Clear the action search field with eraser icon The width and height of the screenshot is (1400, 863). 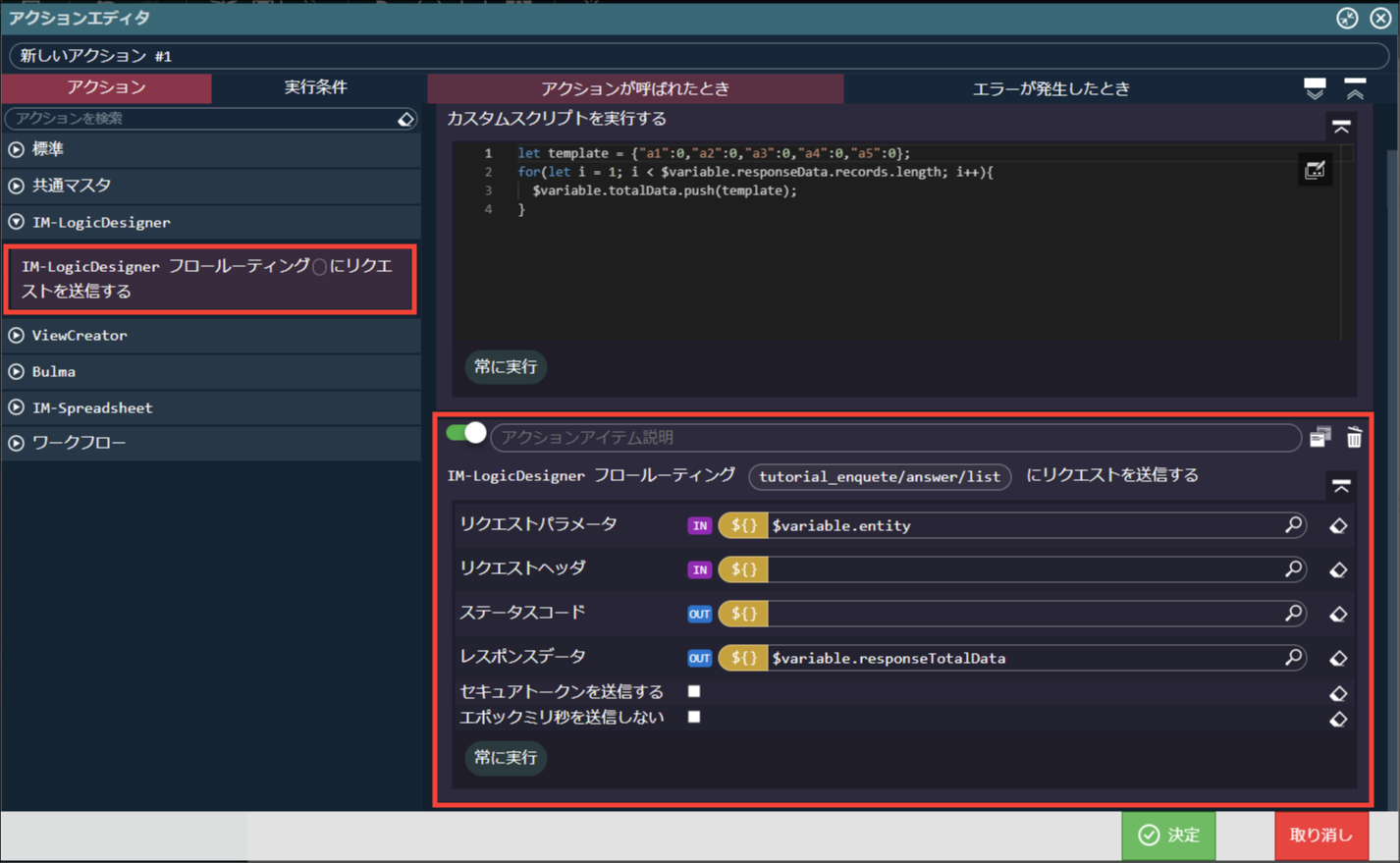(405, 119)
